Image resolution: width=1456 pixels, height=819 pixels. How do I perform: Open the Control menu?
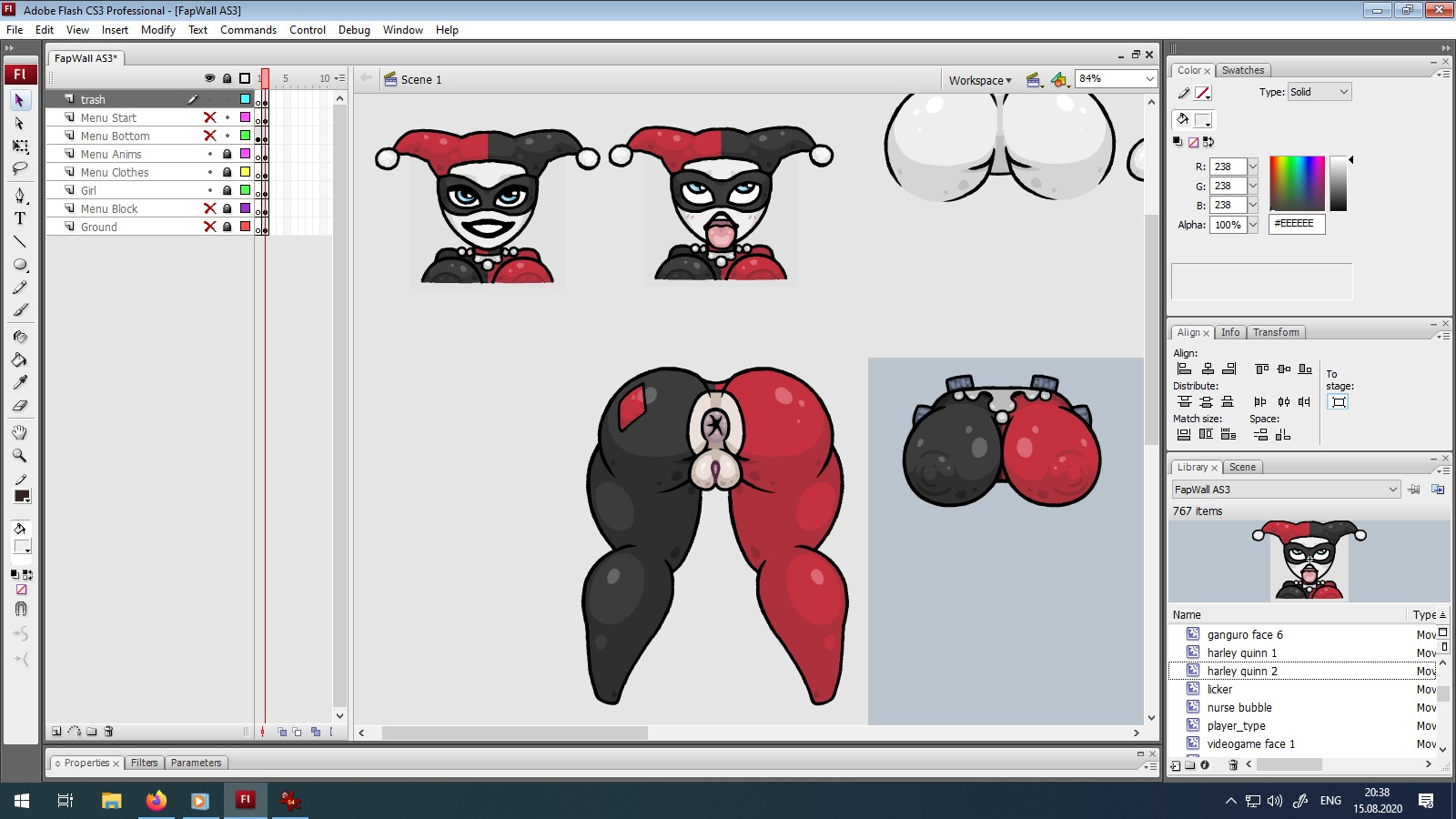(308, 30)
